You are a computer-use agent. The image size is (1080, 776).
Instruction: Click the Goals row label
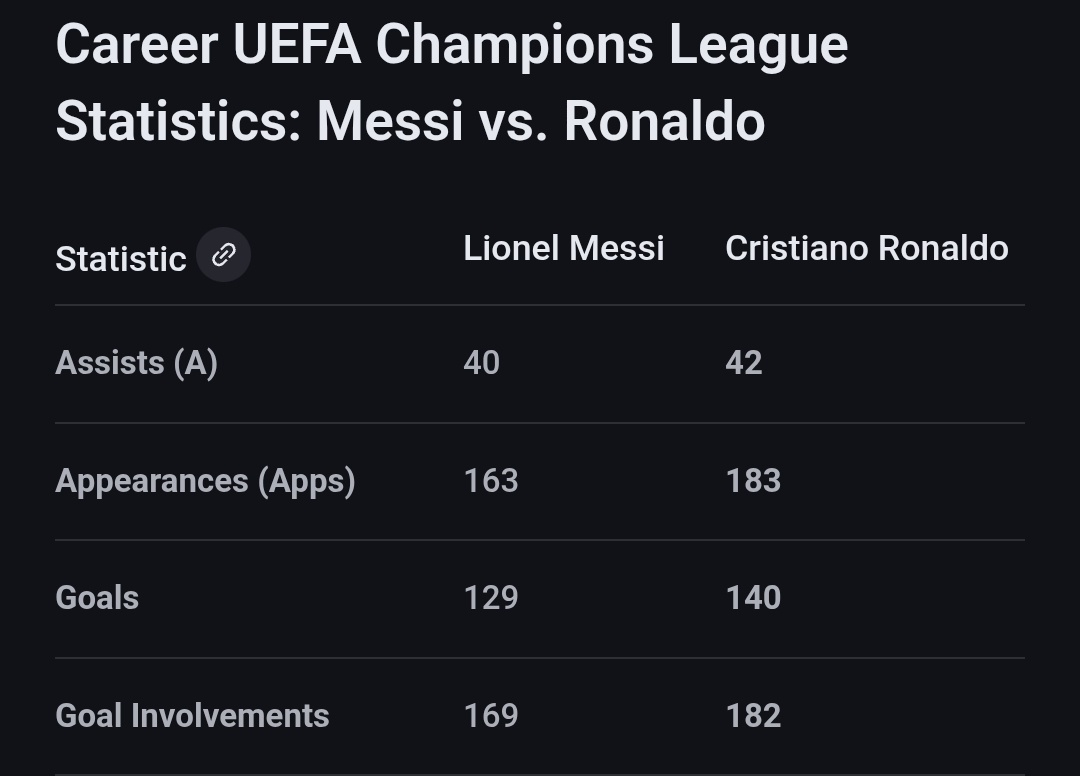point(97,598)
